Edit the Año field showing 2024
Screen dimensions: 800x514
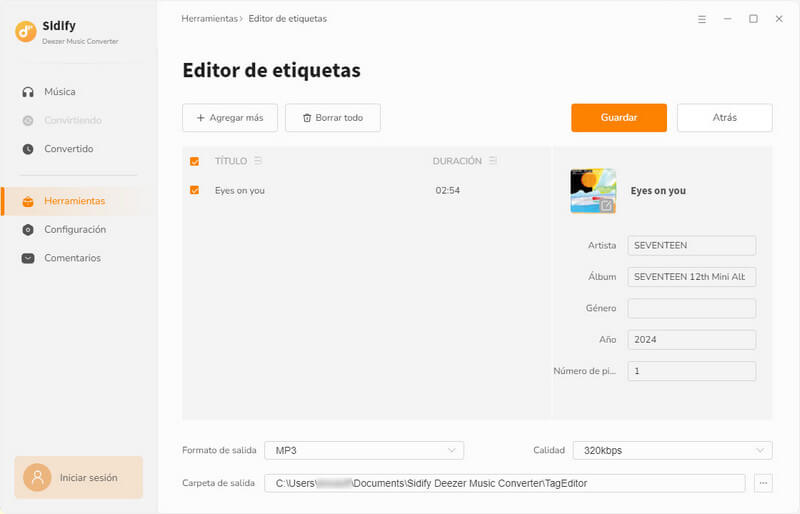pyautogui.click(x=691, y=340)
